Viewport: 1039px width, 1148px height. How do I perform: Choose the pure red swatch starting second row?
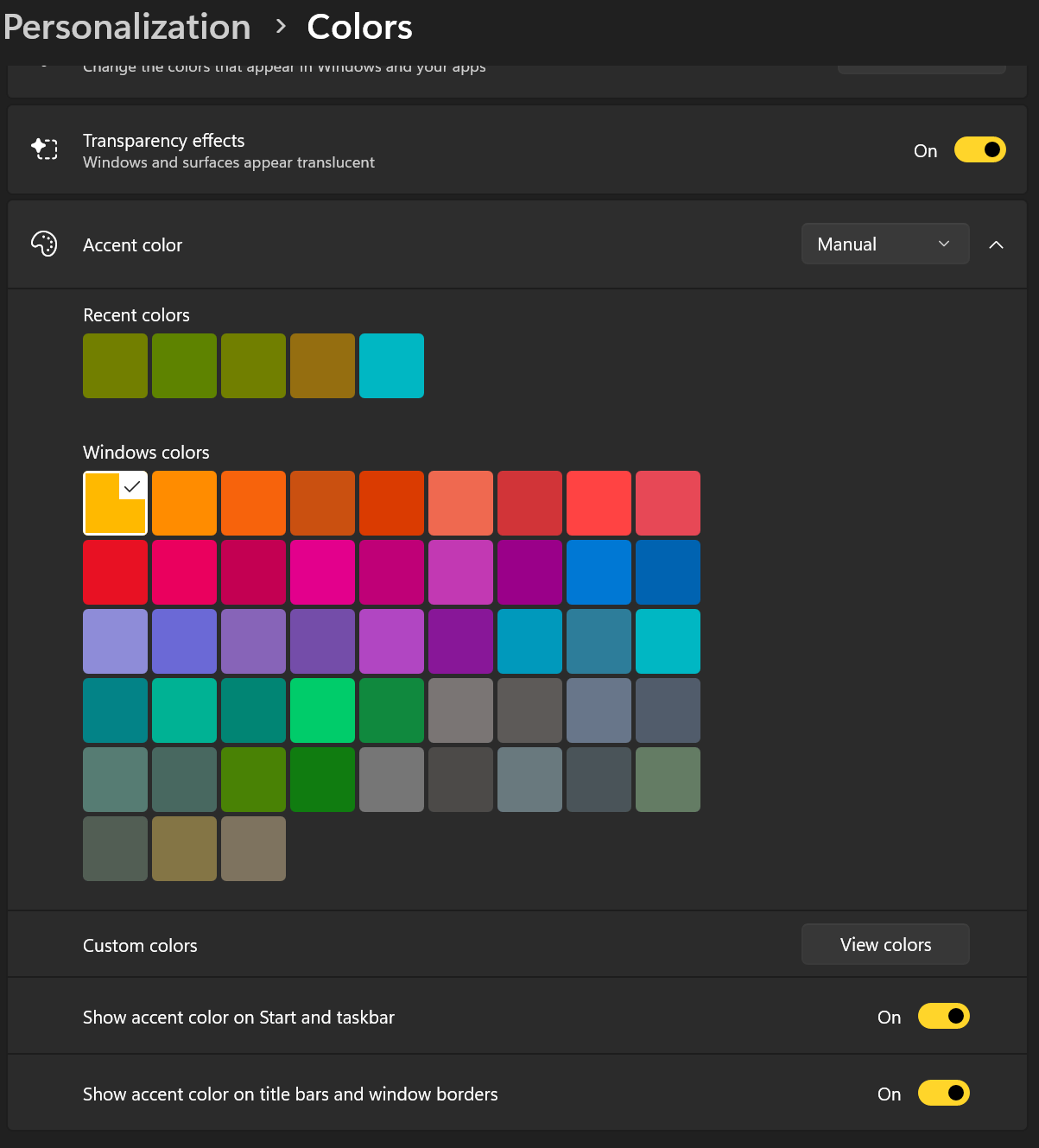(115, 572)
